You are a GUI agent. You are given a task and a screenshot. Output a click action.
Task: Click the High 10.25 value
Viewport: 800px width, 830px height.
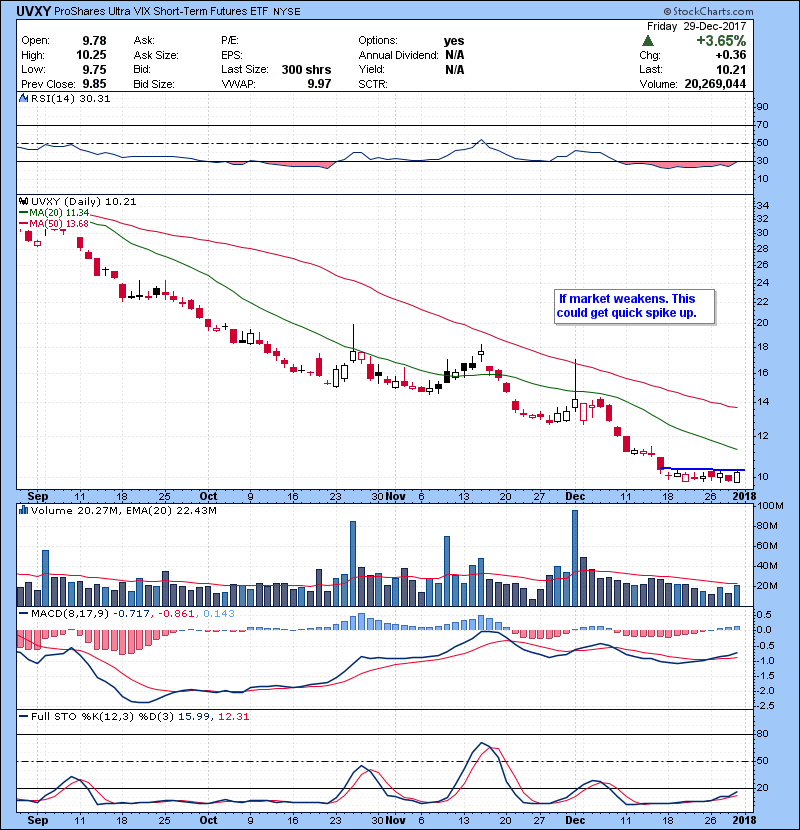(91, 55)
